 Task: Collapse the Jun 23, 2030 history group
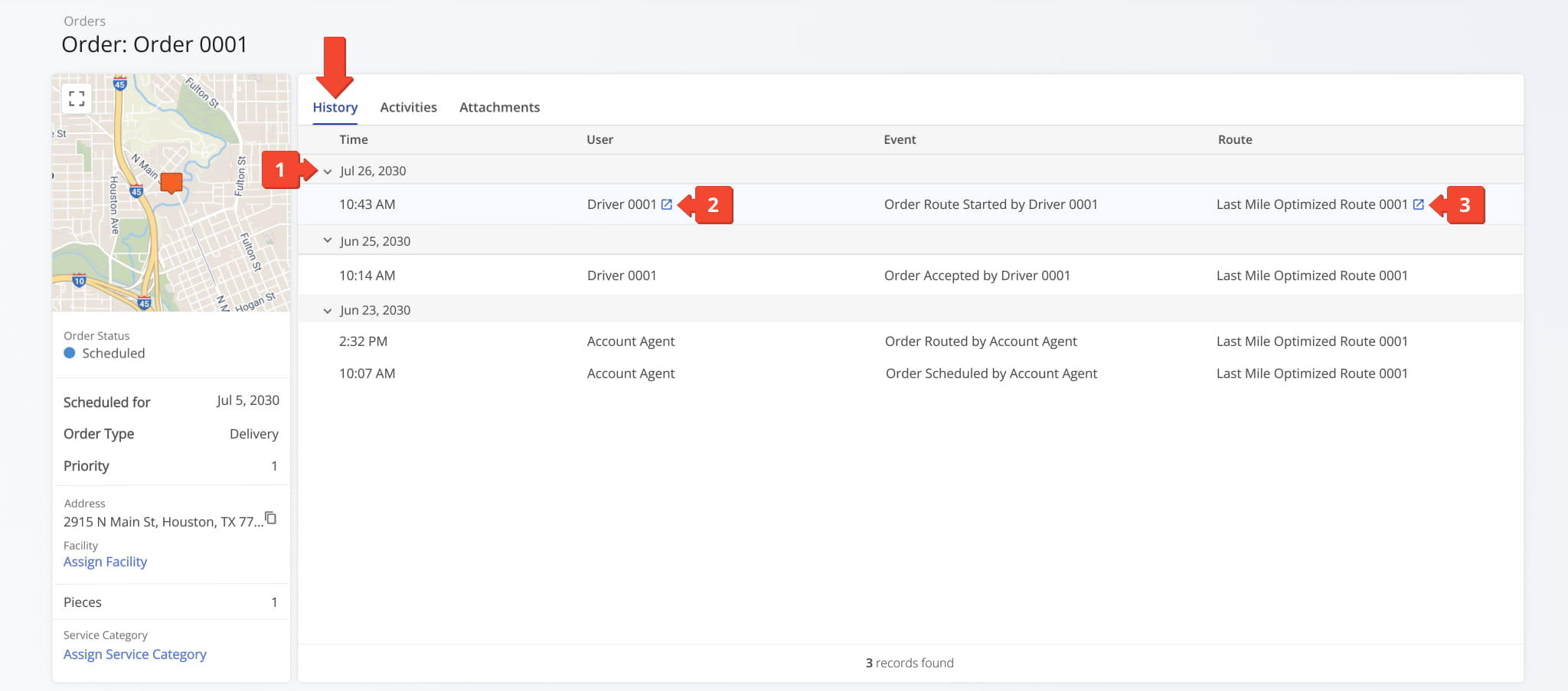[x=328, y=309]
